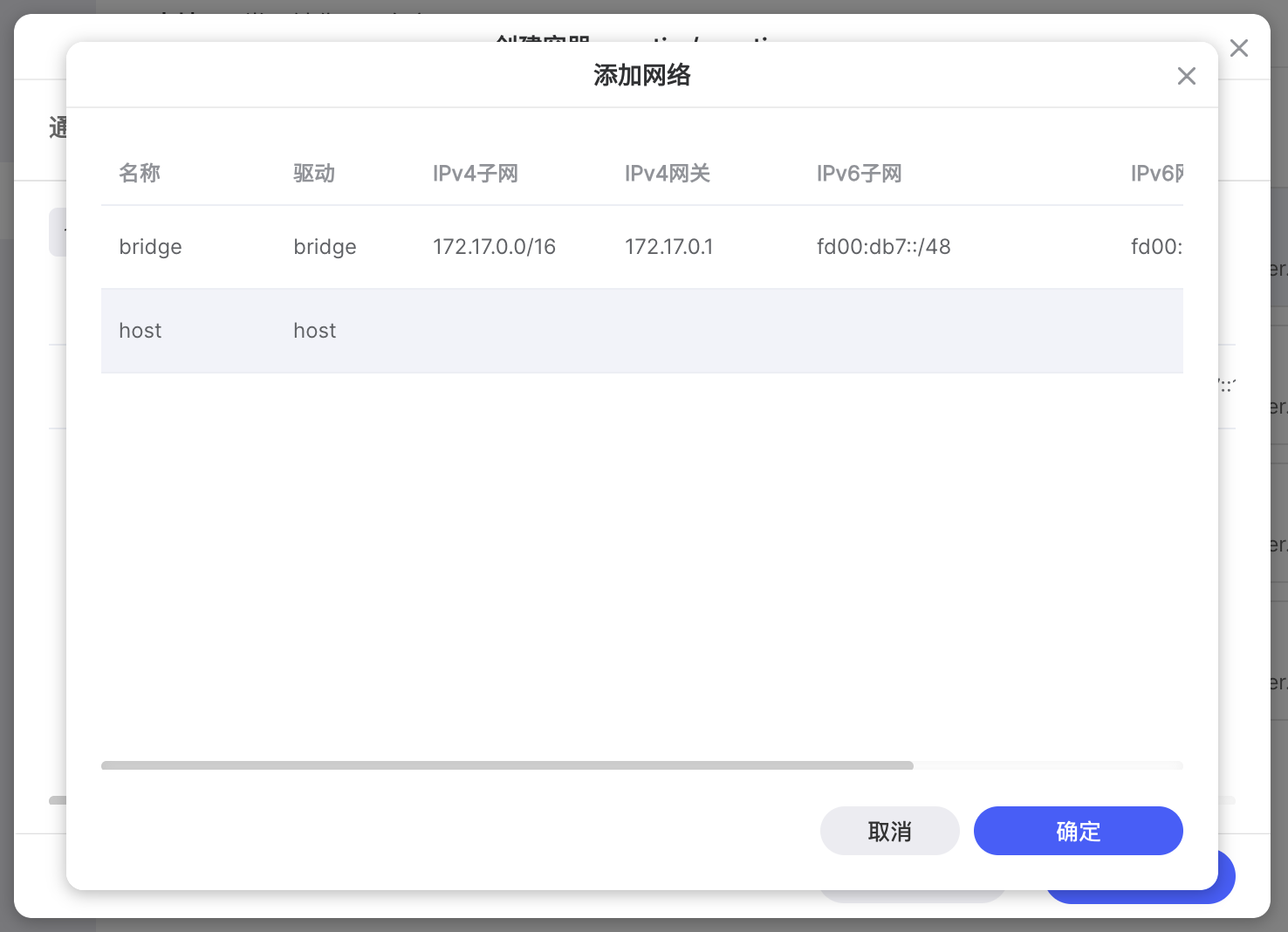Click the horizontal scrollbar of network table
This screenshot has height=932, width=1288.
click(507, 765)
